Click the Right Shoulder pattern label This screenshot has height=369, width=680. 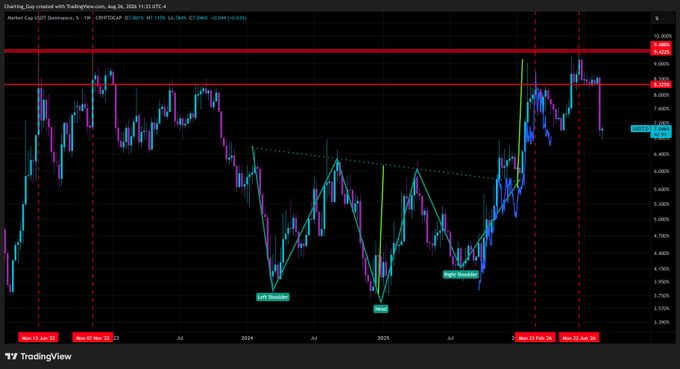(461, 274)
